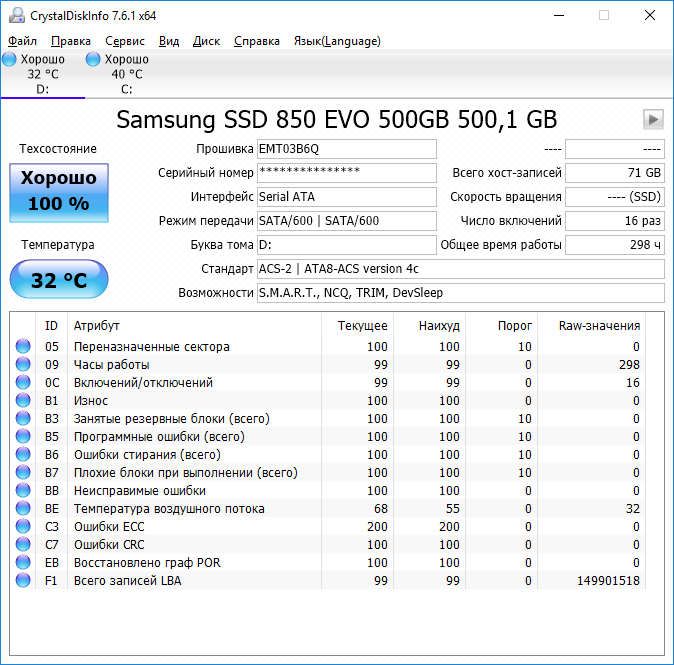
Task: Click the Прошивка field EMT03B6Q
Action: [347, 149]
